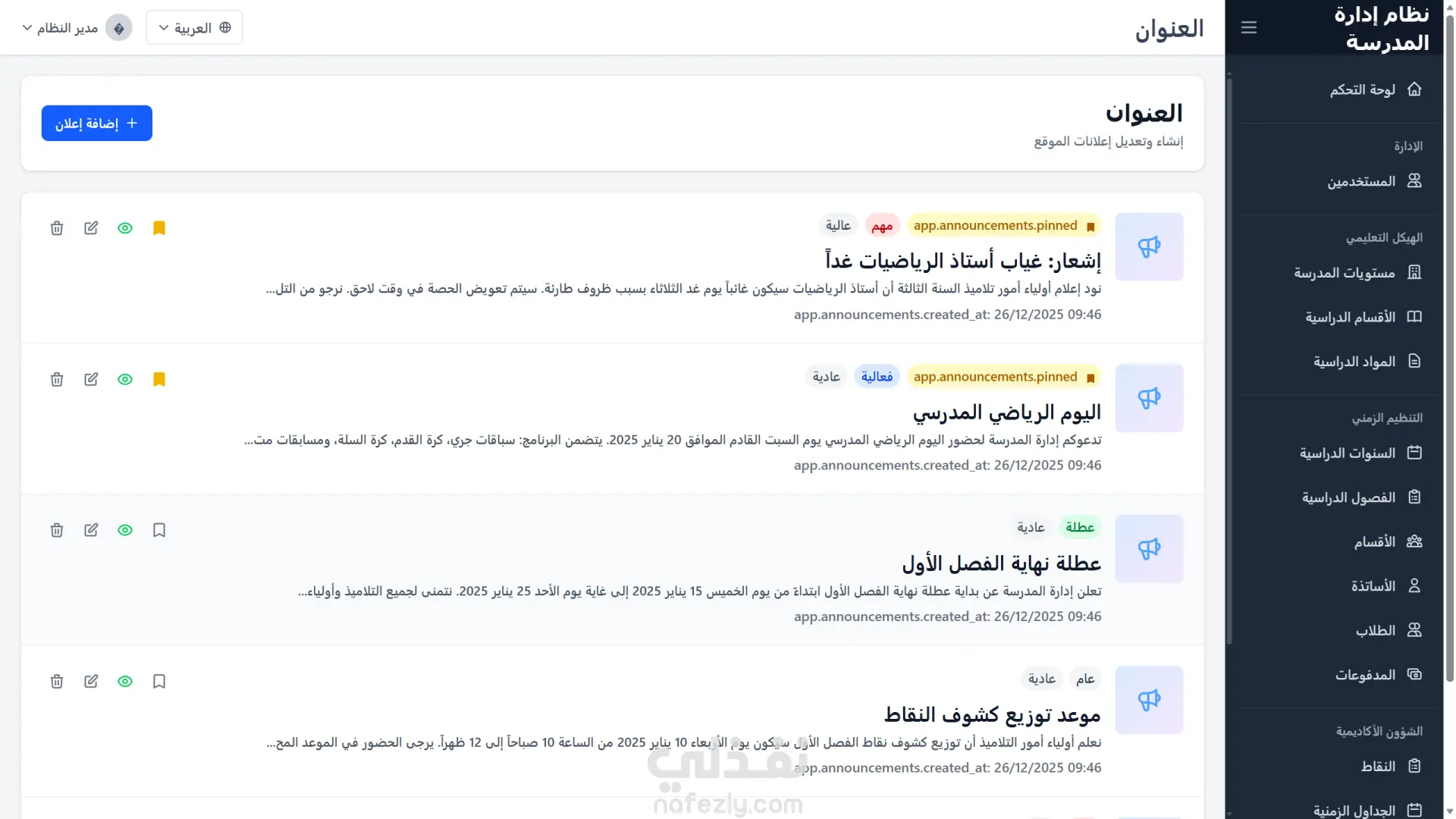Toggle eye icon for موعد توزيع كشوف النقاط
This screenshot has height=819, width=1456.
(x=125, y=681)
